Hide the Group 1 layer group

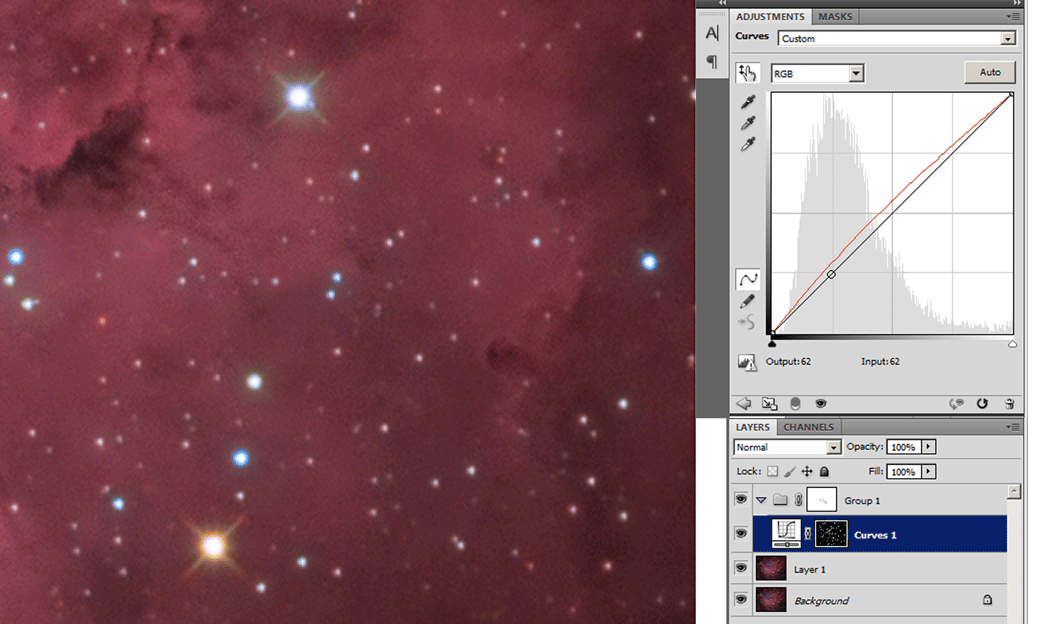741,499
